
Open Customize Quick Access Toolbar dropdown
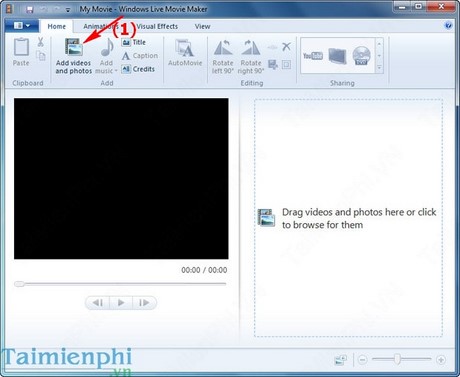click(68, 10)
